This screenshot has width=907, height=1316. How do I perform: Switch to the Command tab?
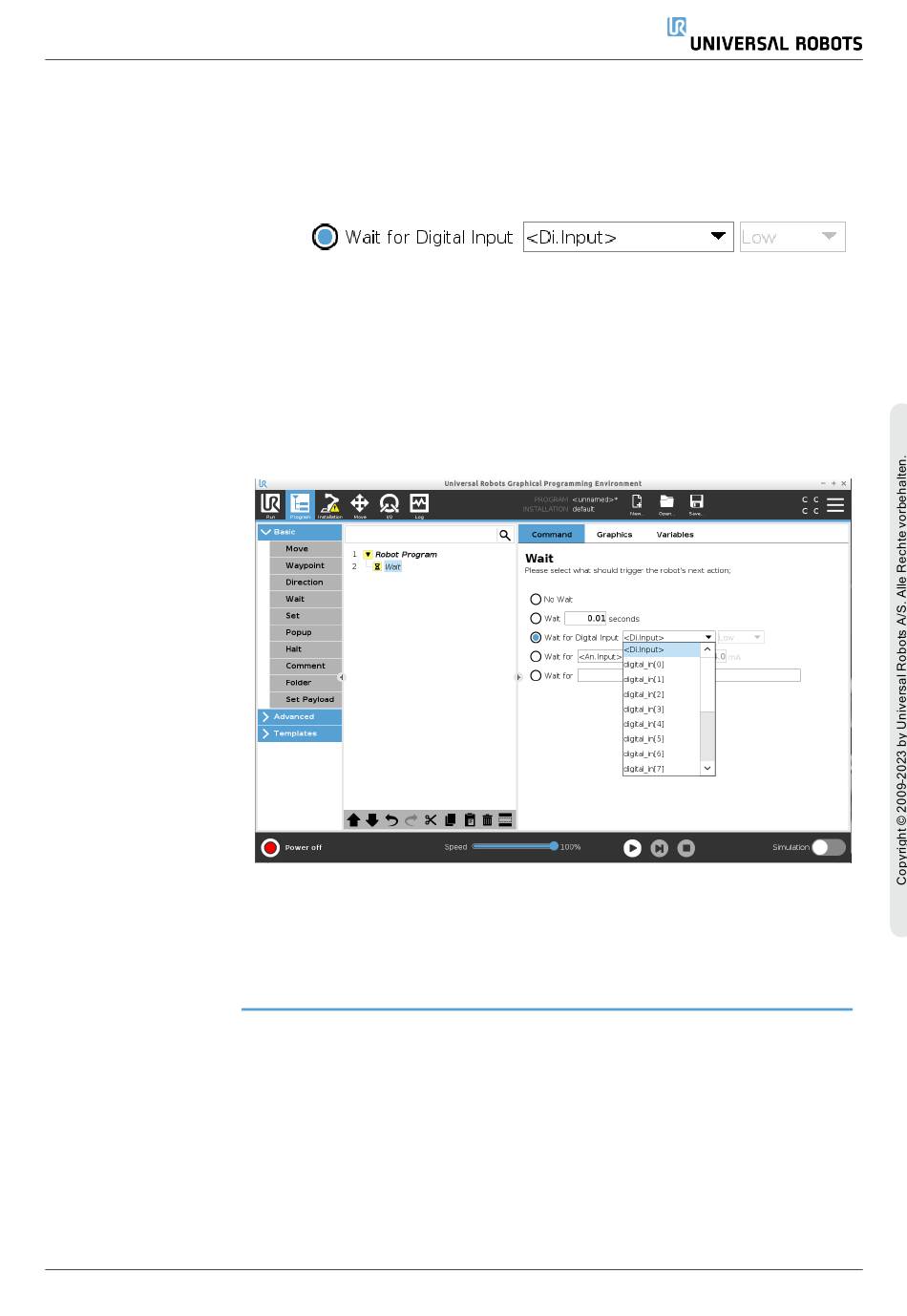pyautogui.click(x=552, y=535)
